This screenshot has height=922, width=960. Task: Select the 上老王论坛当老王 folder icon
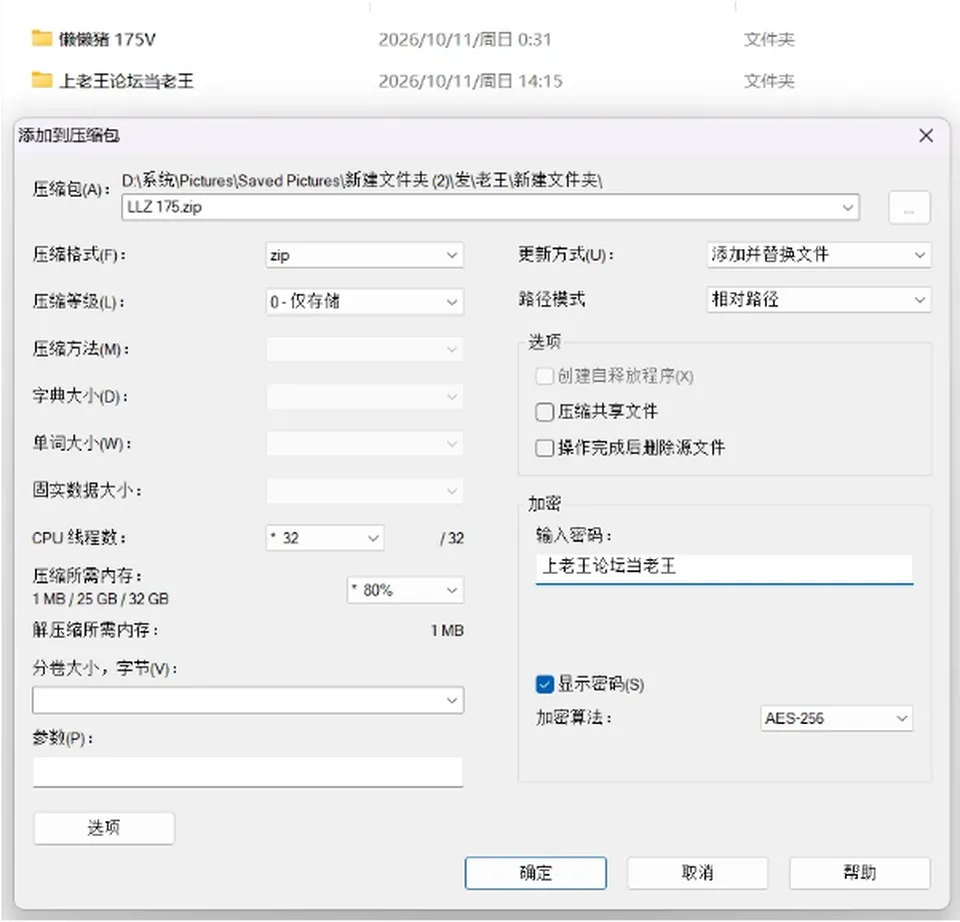pos(42,80)
